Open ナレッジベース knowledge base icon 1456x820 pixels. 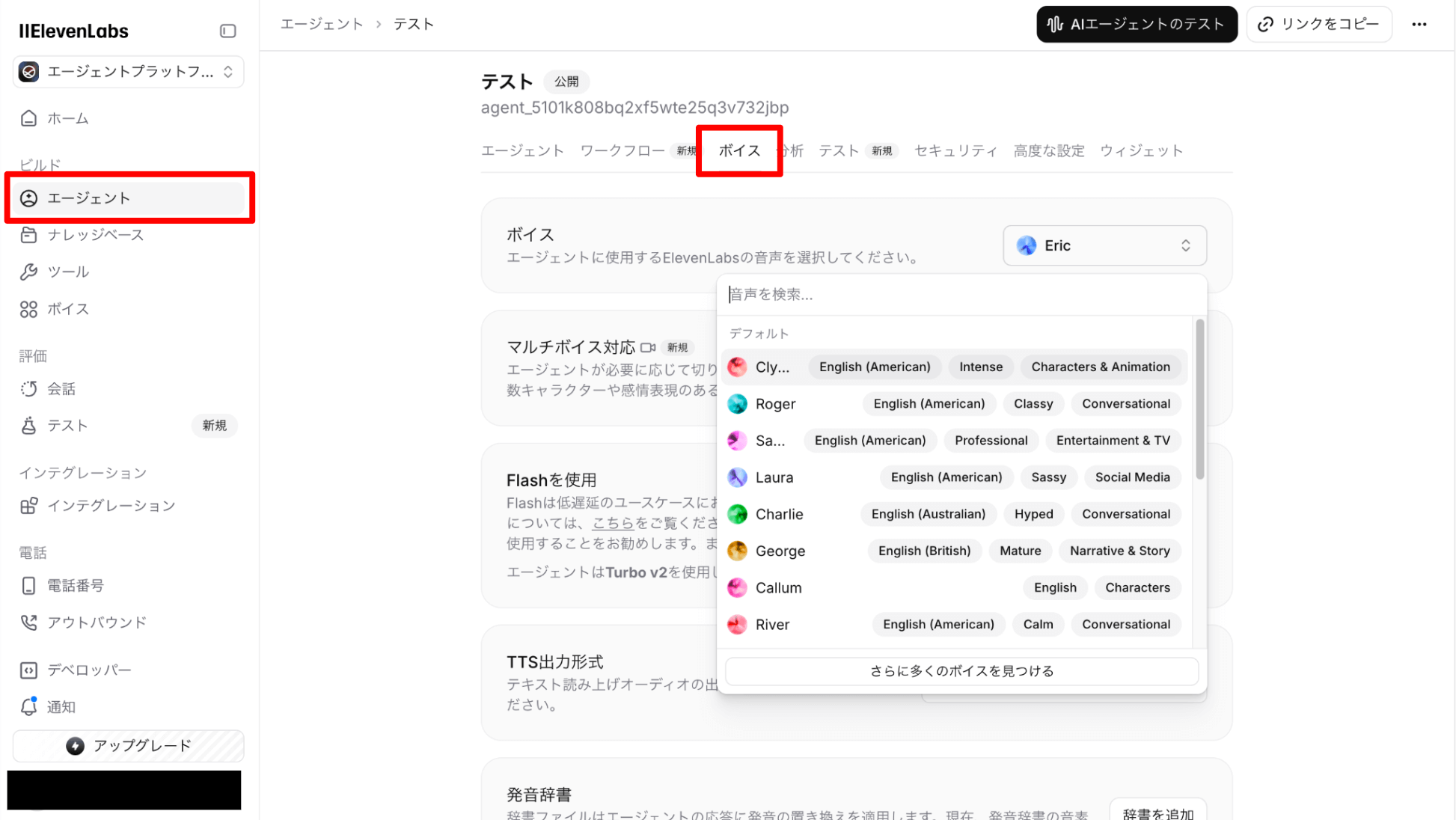(x=28, y=235)
